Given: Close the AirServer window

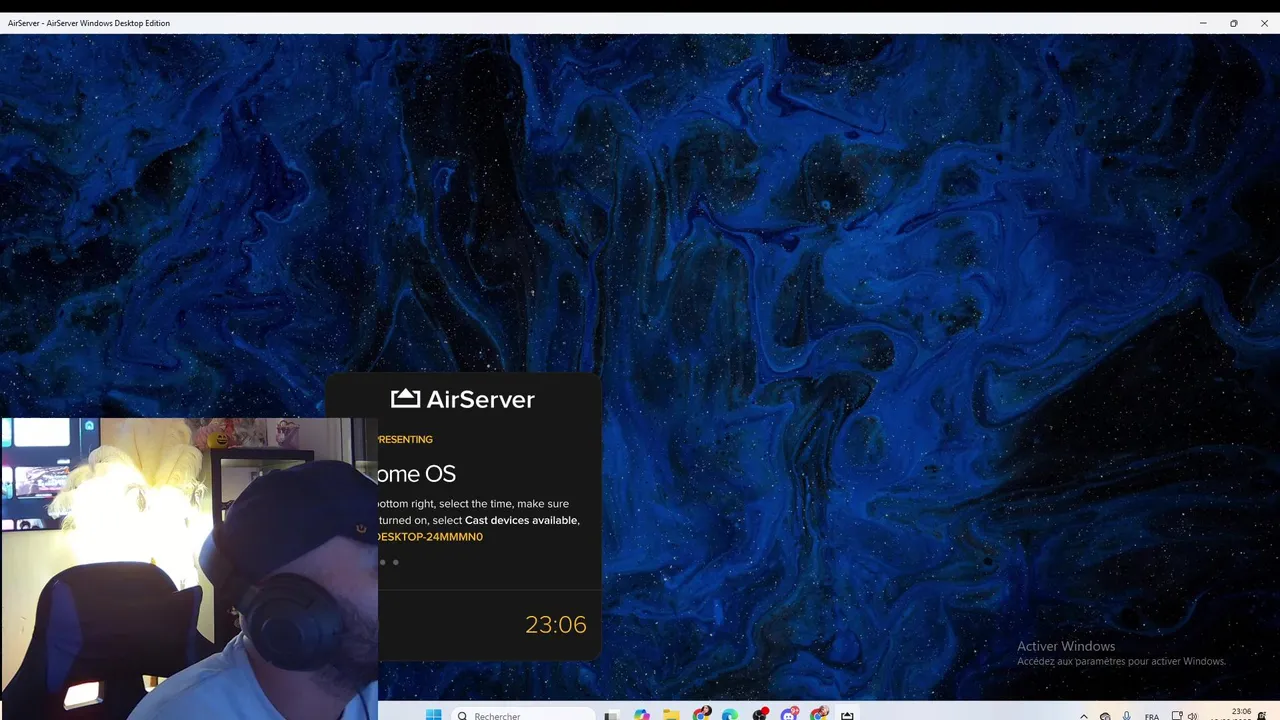Looking at the screenshot, I should point(1264,23).
